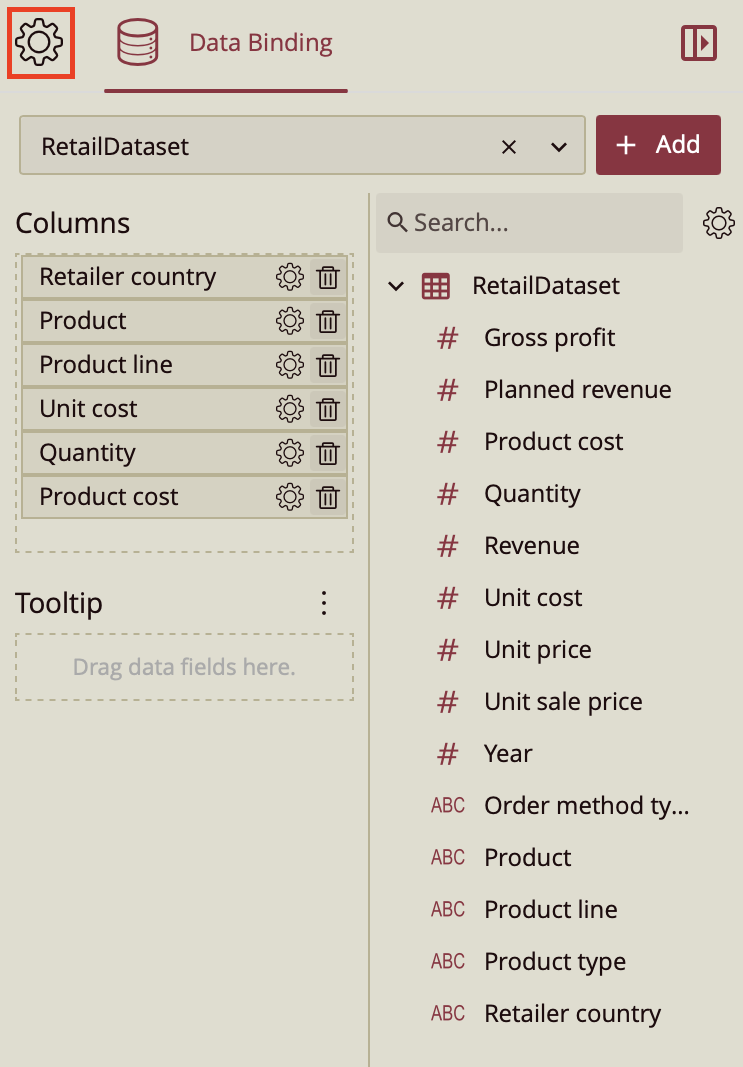This screenshot has height=1067, width=743.
Task: Select the Gross profit field
Action: [x=549, y=338]
